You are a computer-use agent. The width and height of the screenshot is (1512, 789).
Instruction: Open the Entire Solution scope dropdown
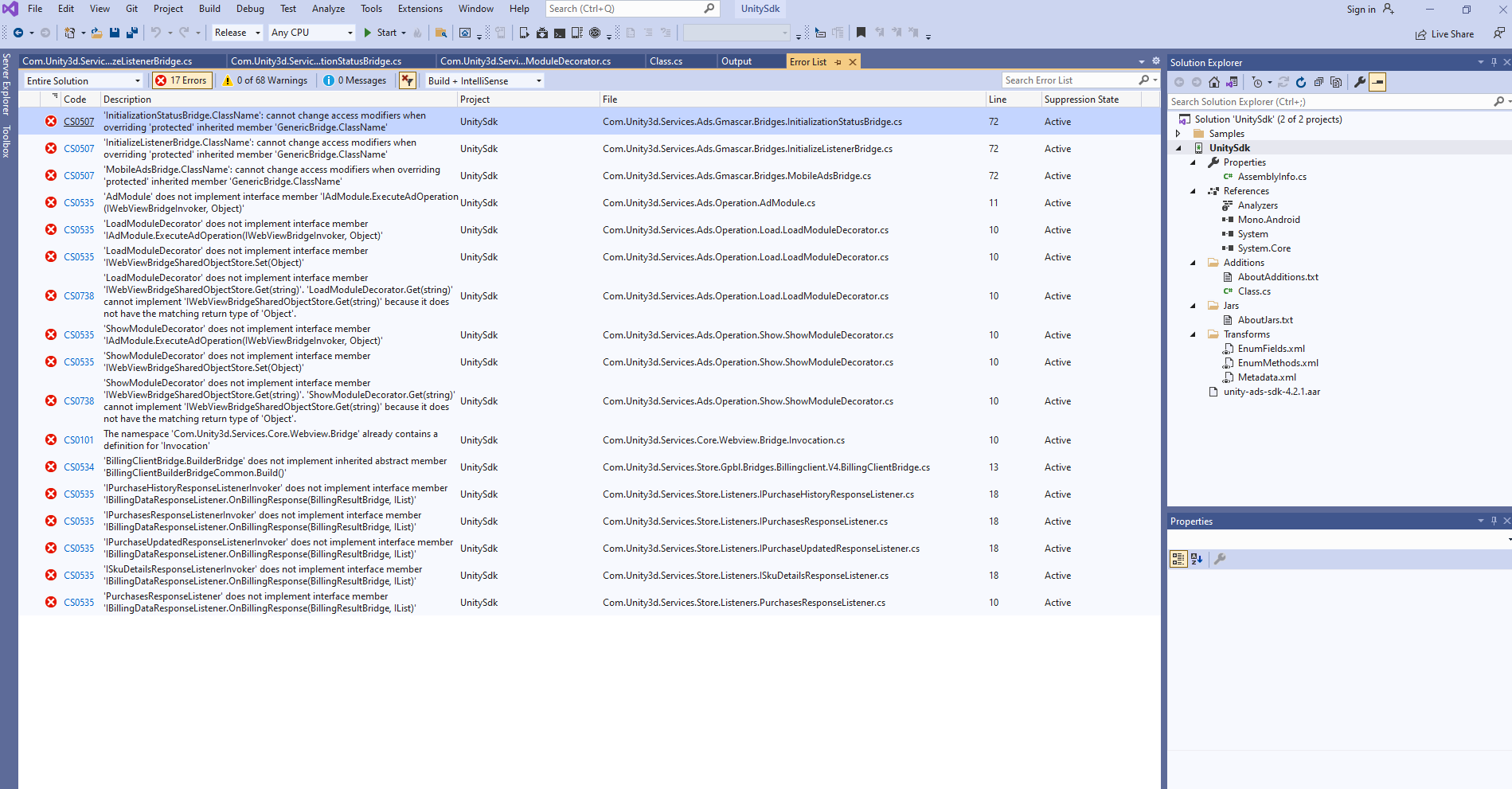coord(83,80)
